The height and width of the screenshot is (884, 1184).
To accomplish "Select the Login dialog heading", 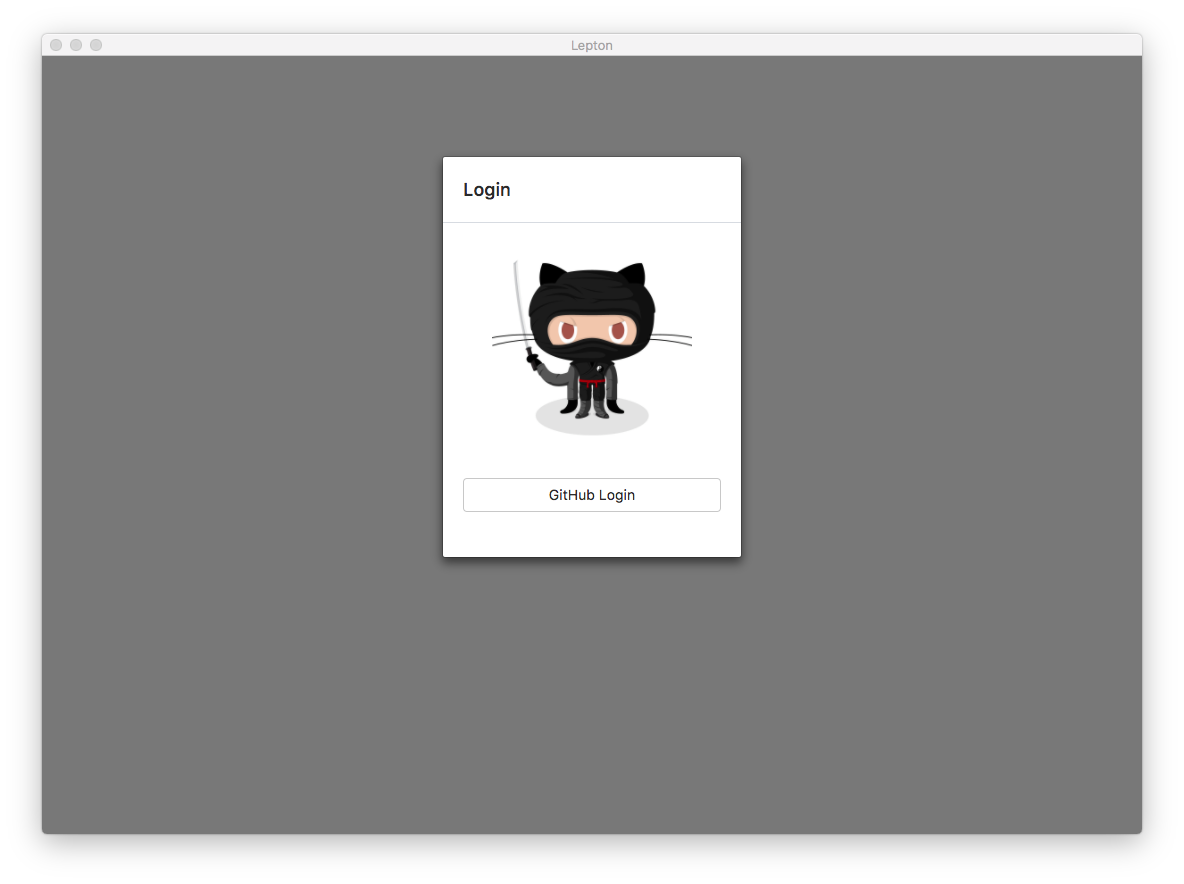I will [x=486, y=189].
